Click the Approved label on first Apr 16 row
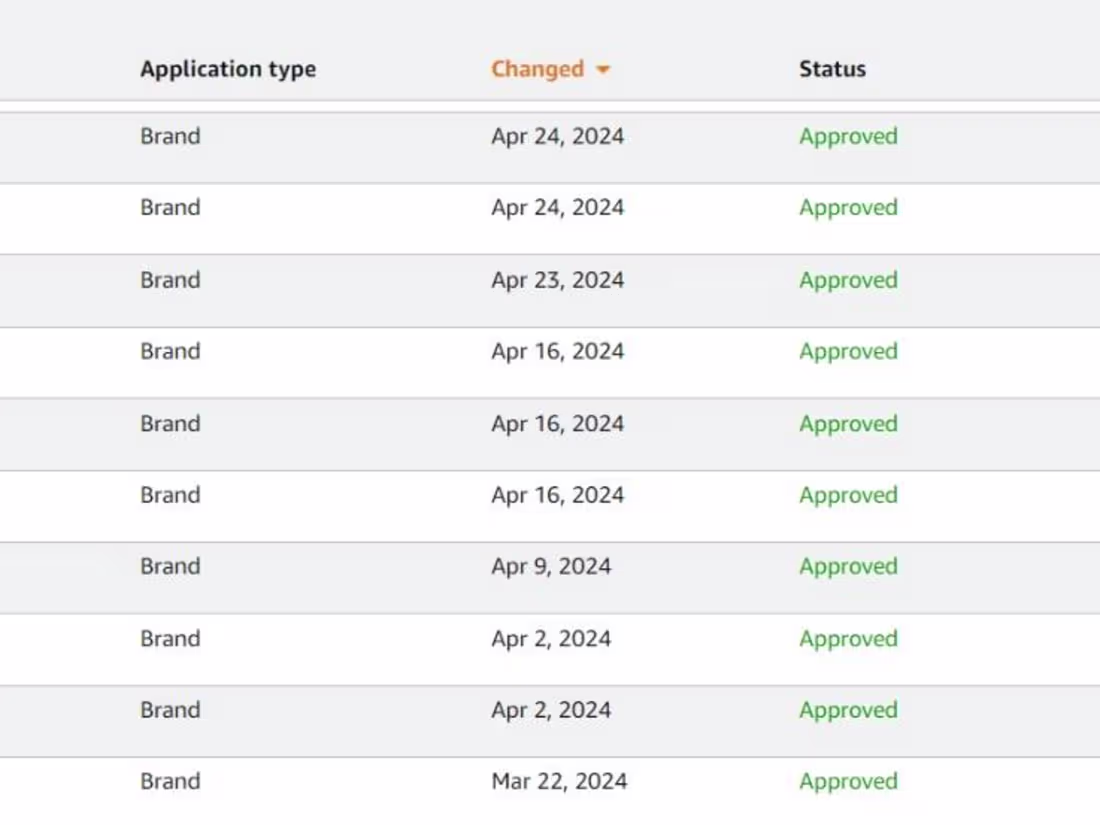Screen dimensions: 1100x825 (x=848, y=351)
